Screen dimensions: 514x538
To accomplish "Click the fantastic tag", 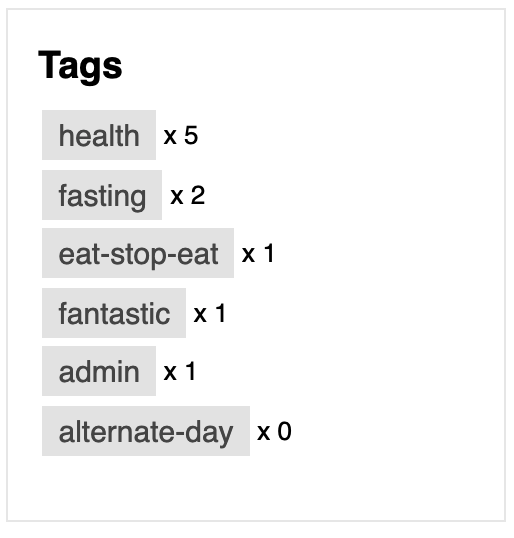I will tap(114, 313).
